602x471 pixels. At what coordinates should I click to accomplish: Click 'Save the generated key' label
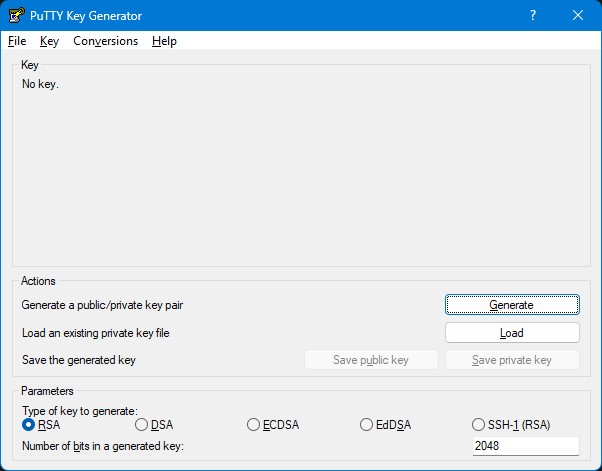(x=79, y=360)
